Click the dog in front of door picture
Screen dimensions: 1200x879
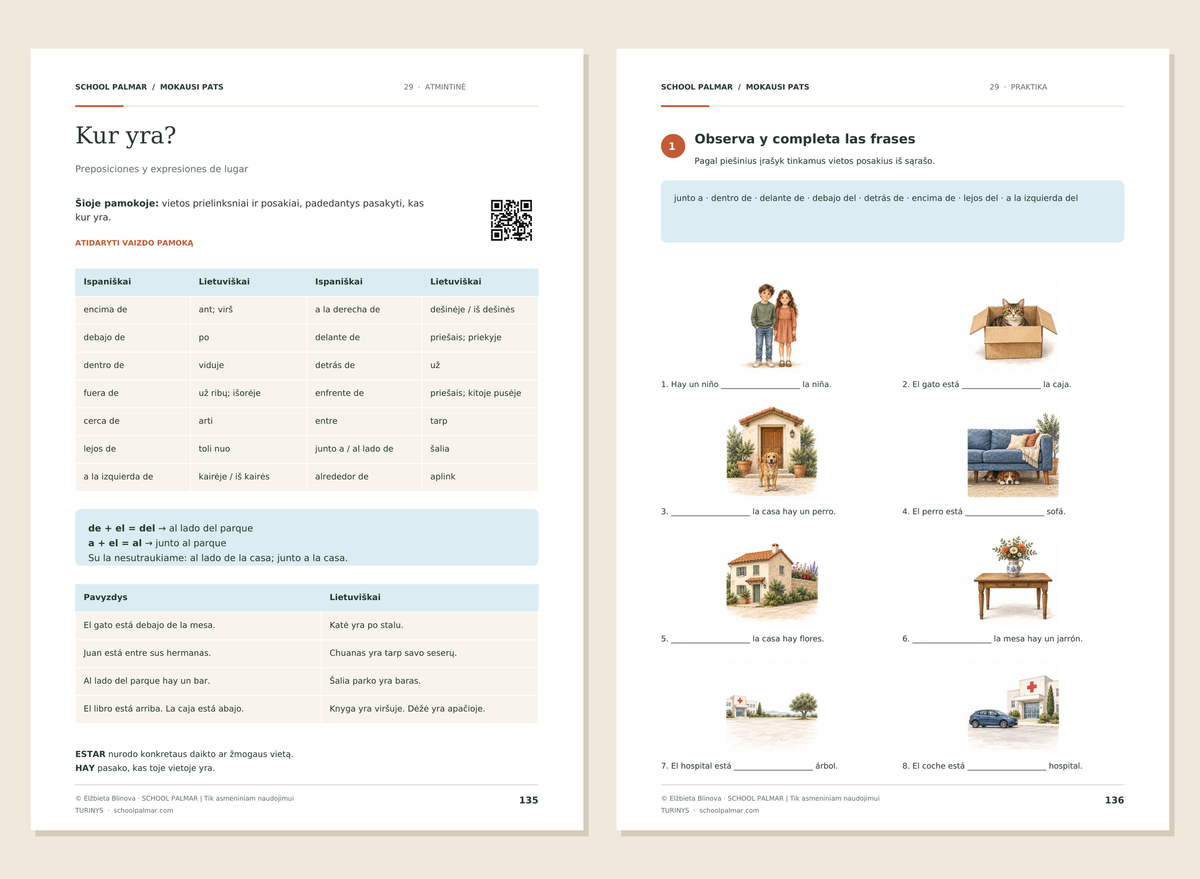coord(771,452)
